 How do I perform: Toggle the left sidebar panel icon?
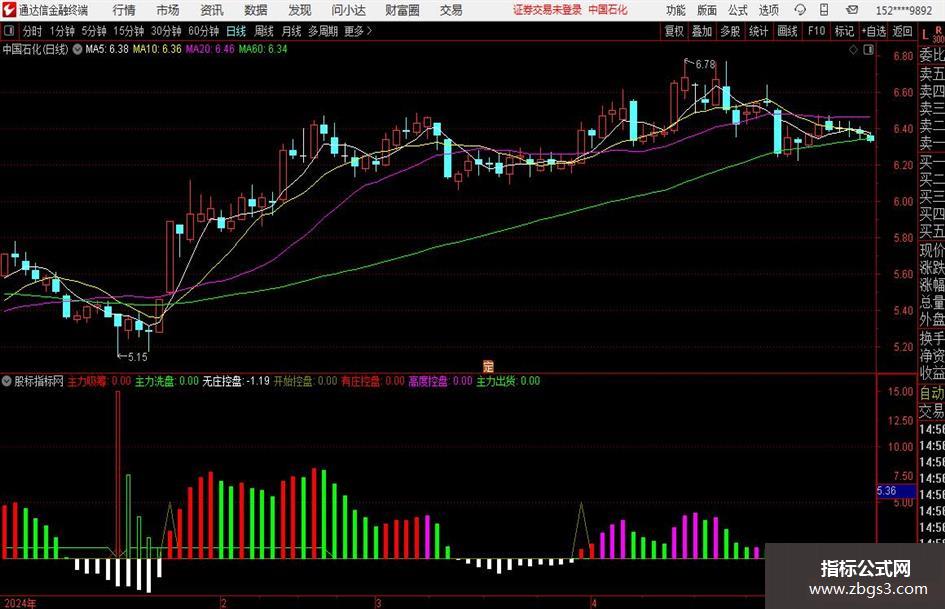pos(10,31)
